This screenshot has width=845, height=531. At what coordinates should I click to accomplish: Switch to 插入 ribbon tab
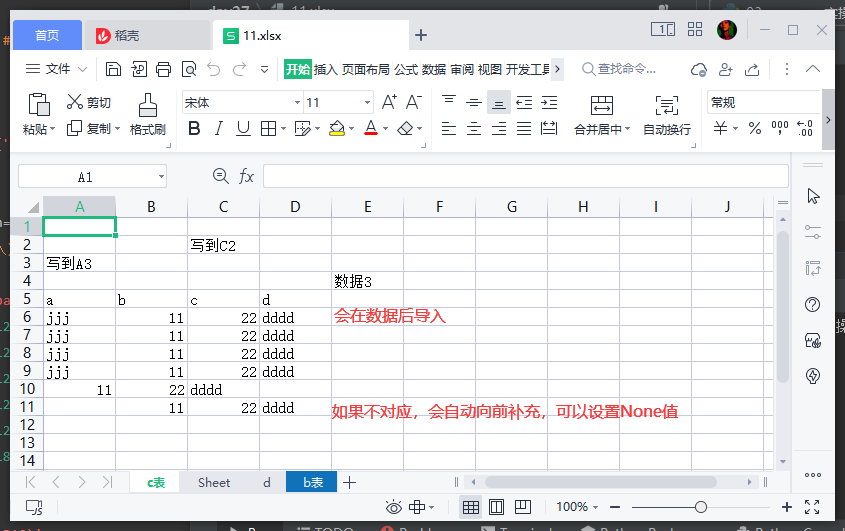[325, 69]
